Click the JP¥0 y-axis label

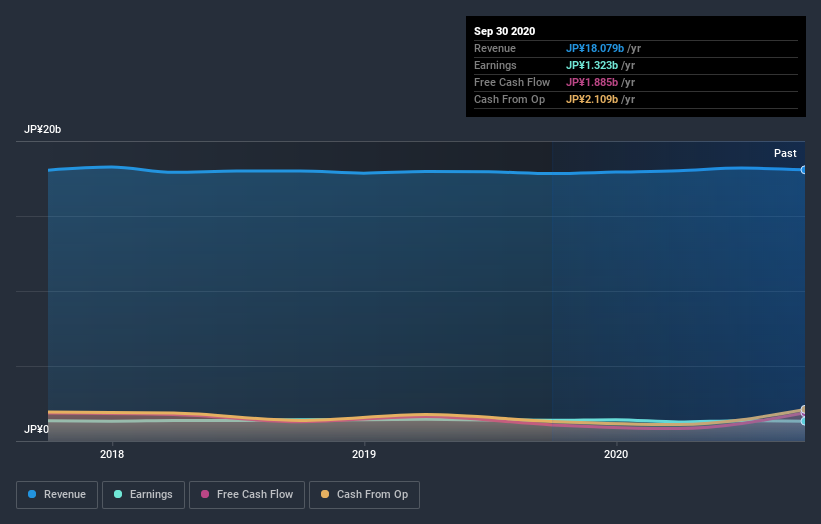pyautogui.click(x=36, y=429)
